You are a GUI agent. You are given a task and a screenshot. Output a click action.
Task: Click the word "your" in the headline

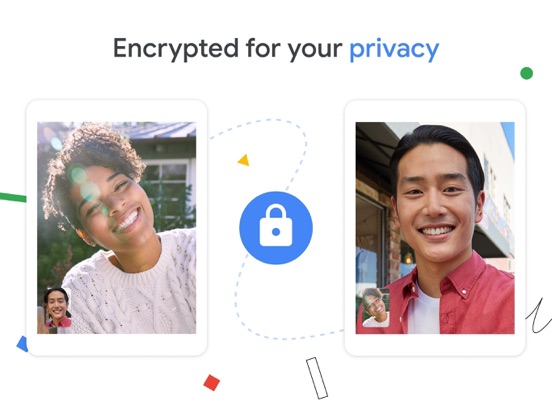(315, 50)
